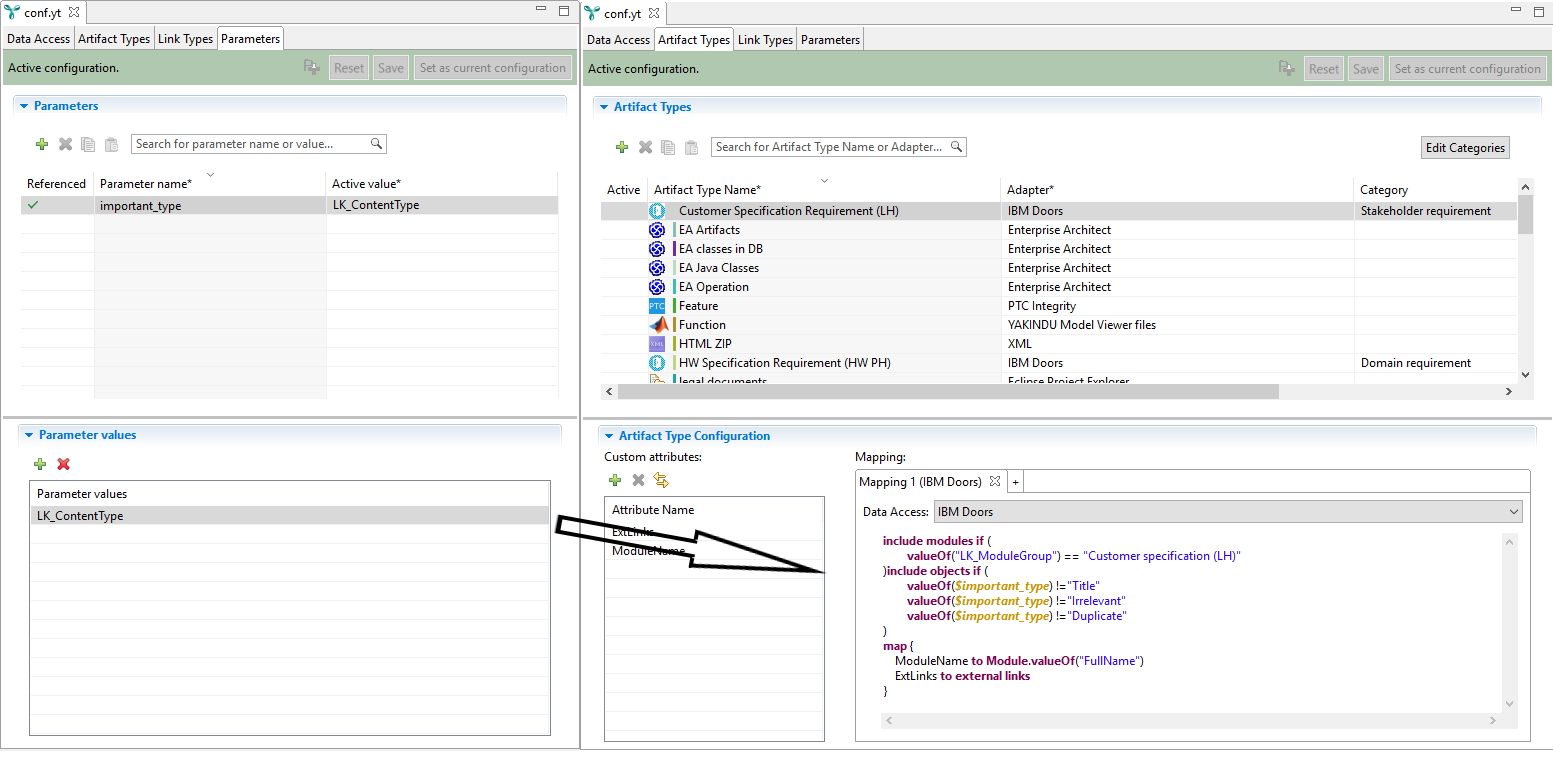Click EA Java Classes row icon
Screen dimensions: 1553x771
(657, 268)
